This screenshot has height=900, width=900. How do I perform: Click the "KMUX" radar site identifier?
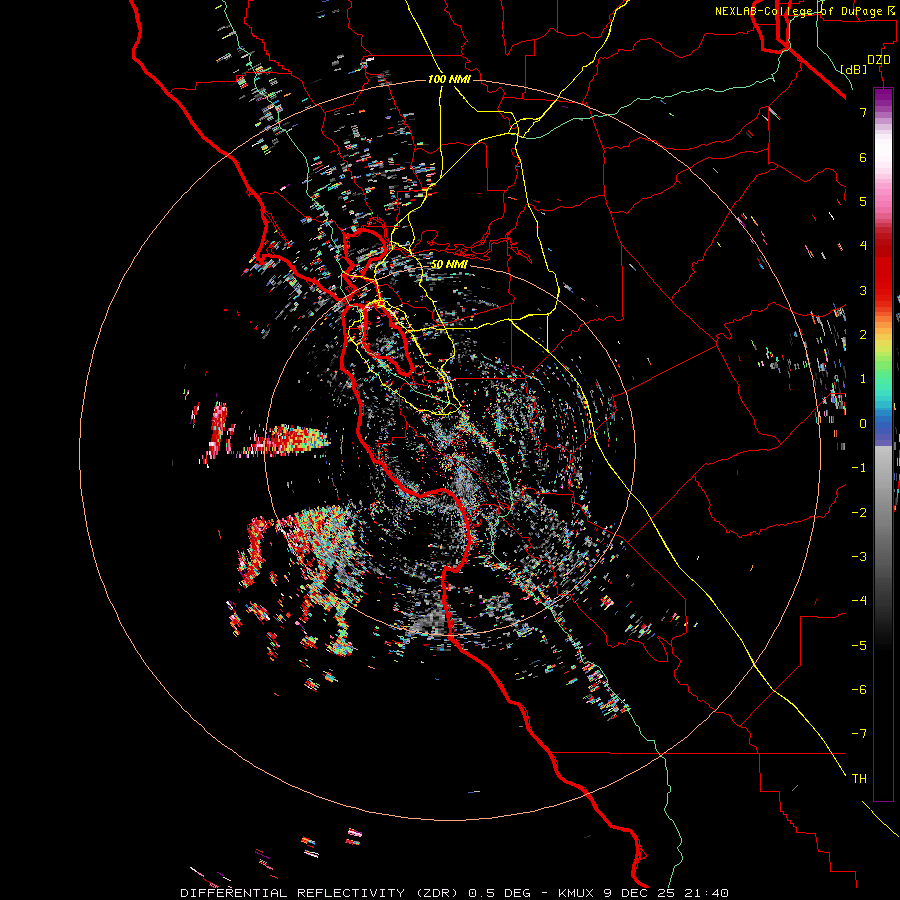tap(576, 893)
